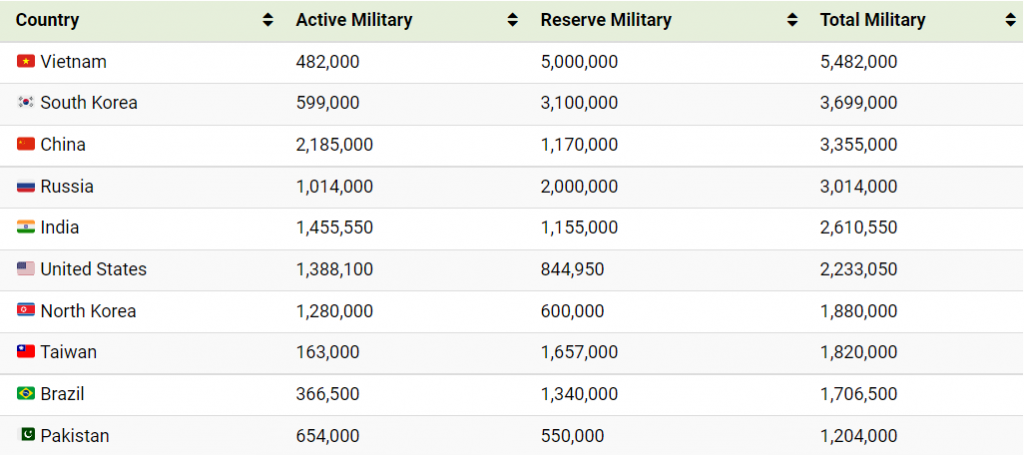Toggle sort arrows on Reserve Military column
Image resolution: width=1024 pixels, height=455 pixels.
pyautogui.click(x=792, y=20)
